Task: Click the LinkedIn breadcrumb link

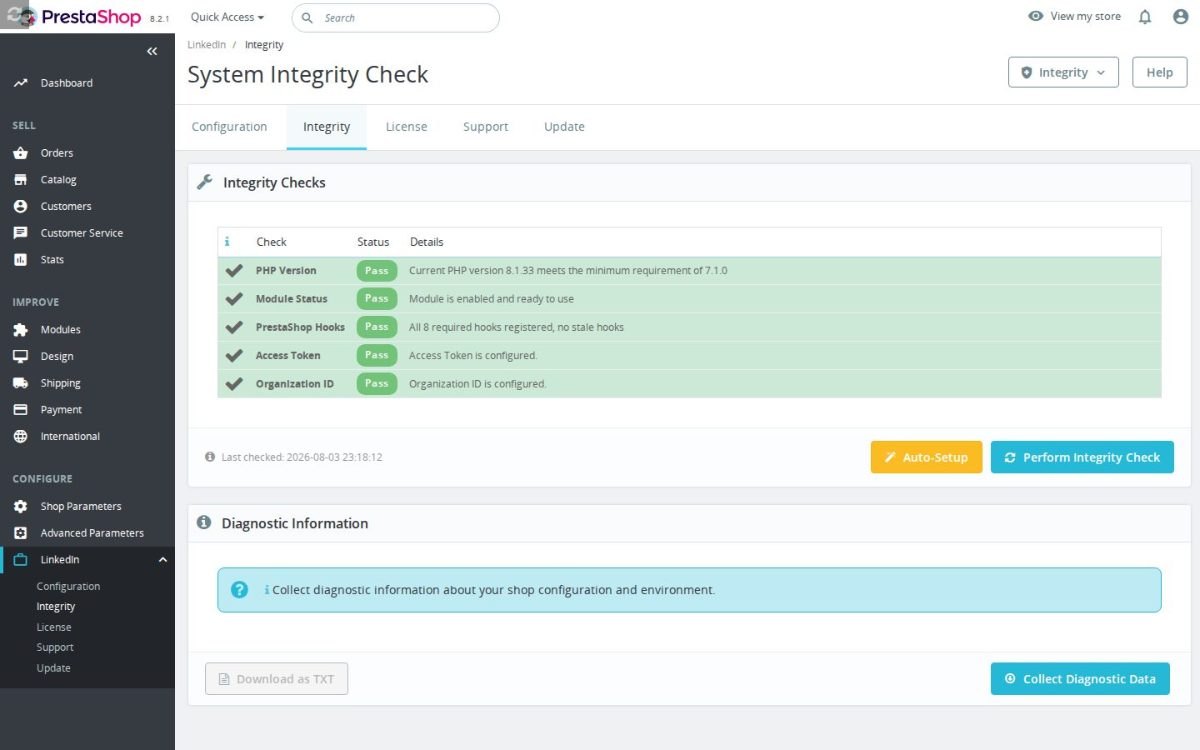Action: coord(206,45)
